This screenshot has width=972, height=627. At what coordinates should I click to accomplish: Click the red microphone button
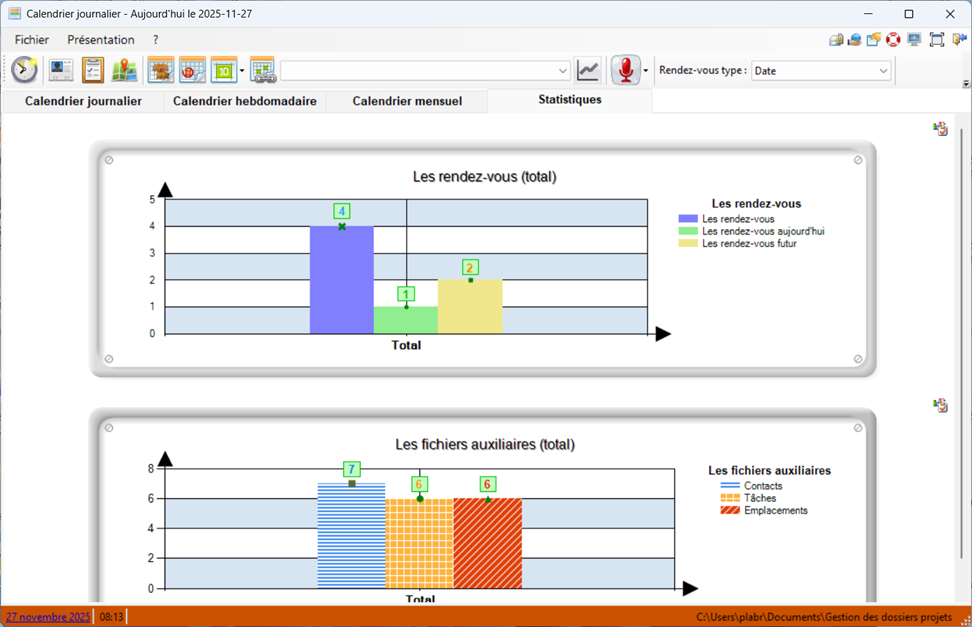[x=625, y=70]
